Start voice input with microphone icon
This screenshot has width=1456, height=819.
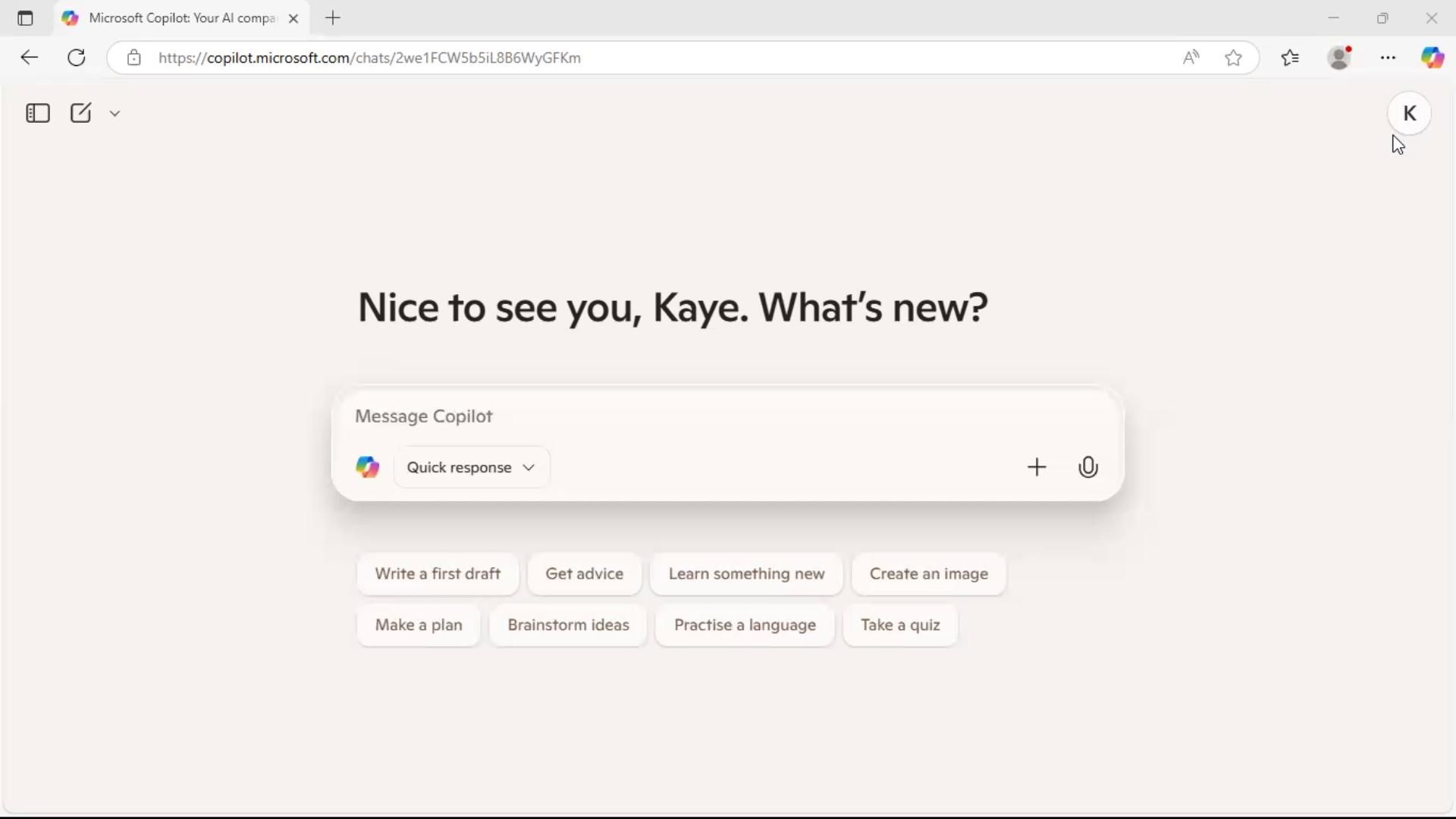(1088, 467)
